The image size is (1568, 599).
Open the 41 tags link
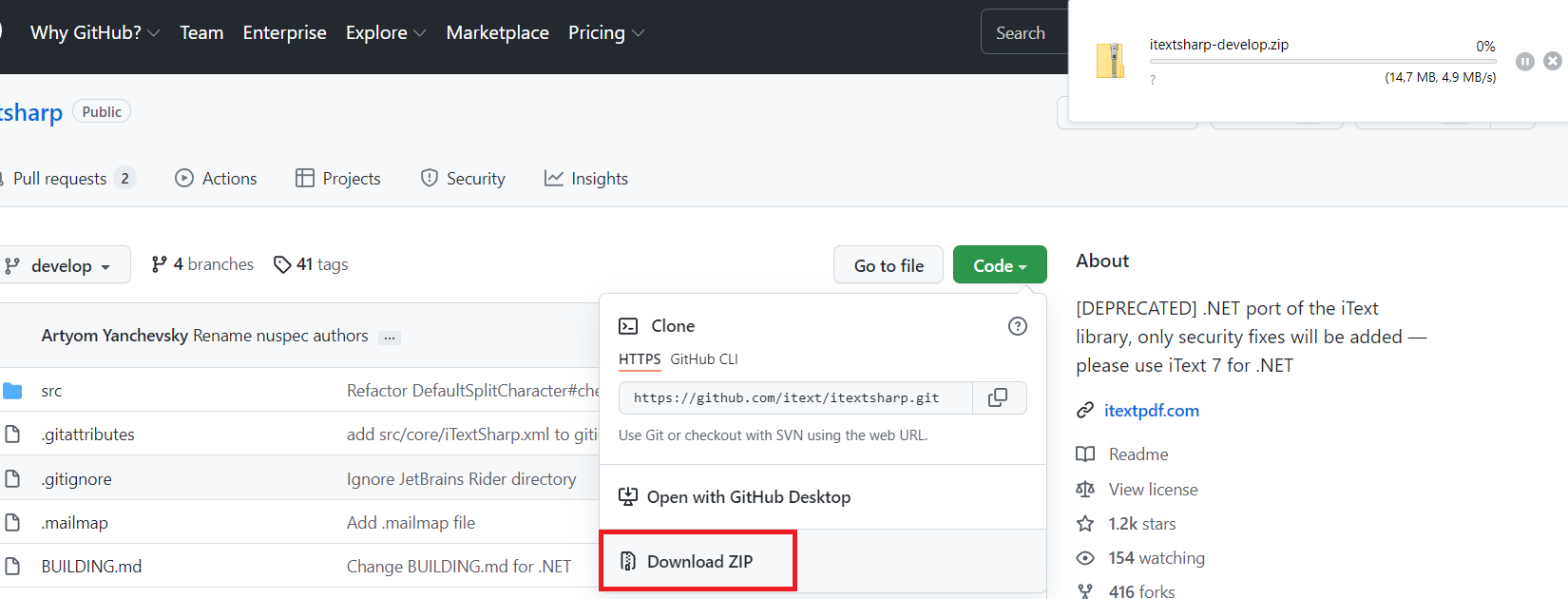click(311, 264)
